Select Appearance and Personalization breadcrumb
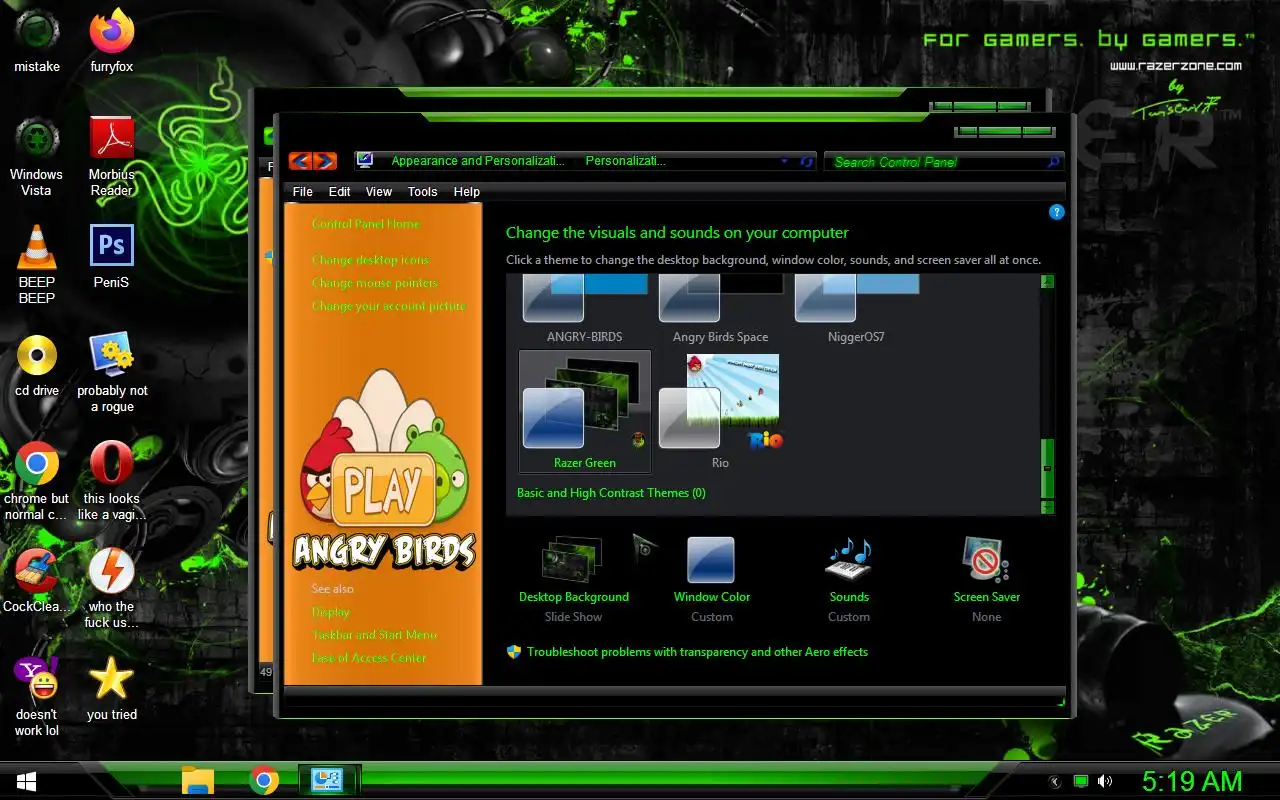 pyautogui.click(x=478, y=161)
